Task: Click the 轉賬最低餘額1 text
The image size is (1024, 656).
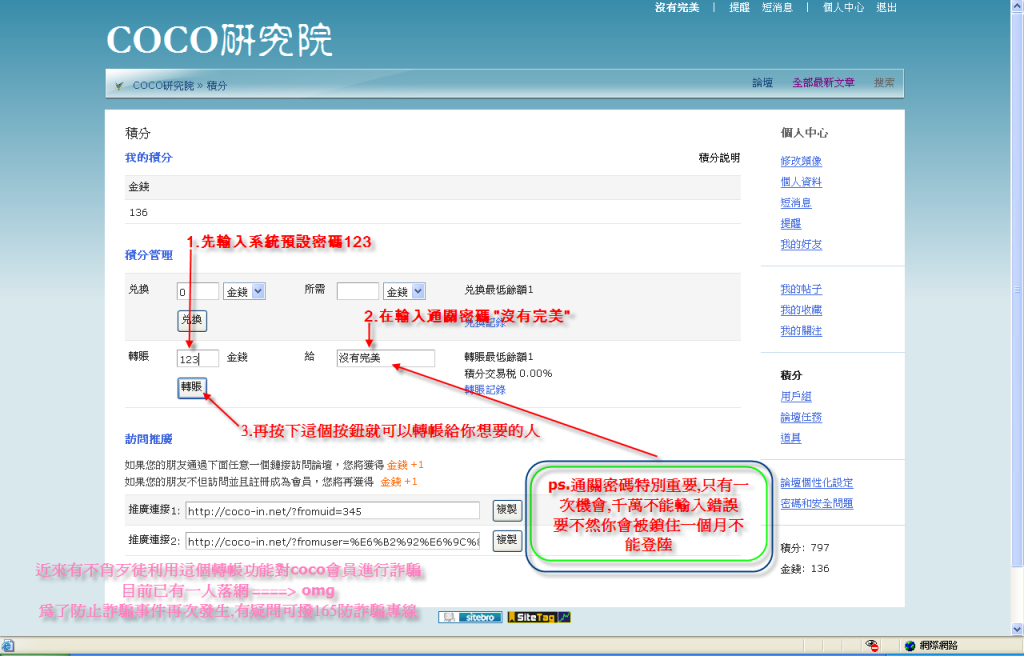Action: [499, 357]
